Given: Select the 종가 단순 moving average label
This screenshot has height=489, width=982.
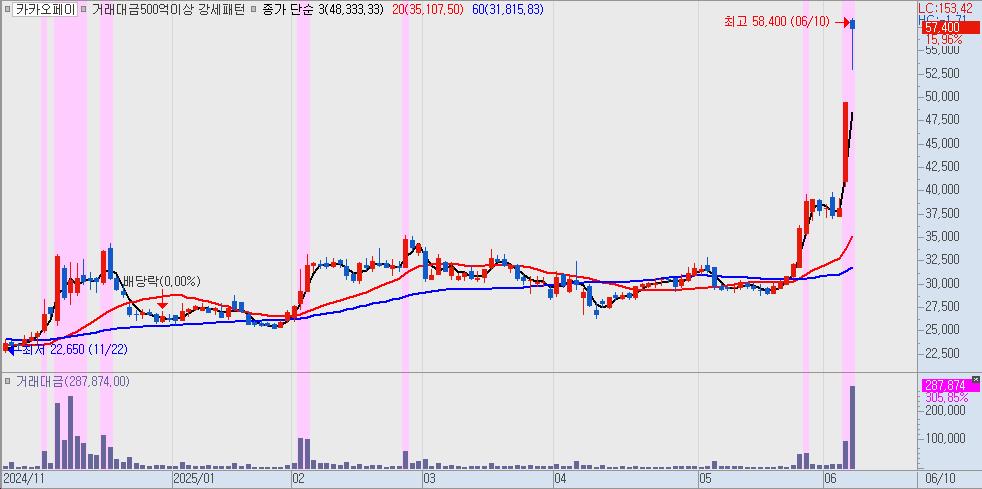Looking at the screenshot, I should [x=286, y=9].
